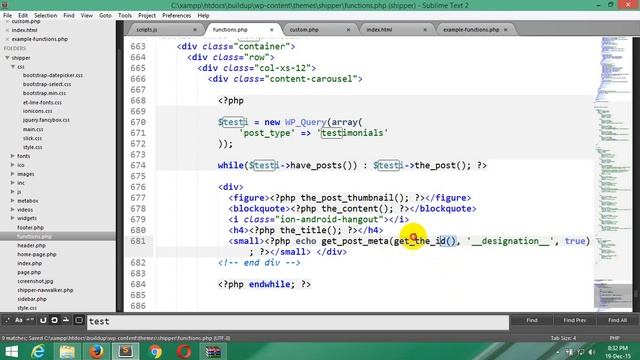
Task: Open sidebar.php in sidebar
Action: (32, 299)
